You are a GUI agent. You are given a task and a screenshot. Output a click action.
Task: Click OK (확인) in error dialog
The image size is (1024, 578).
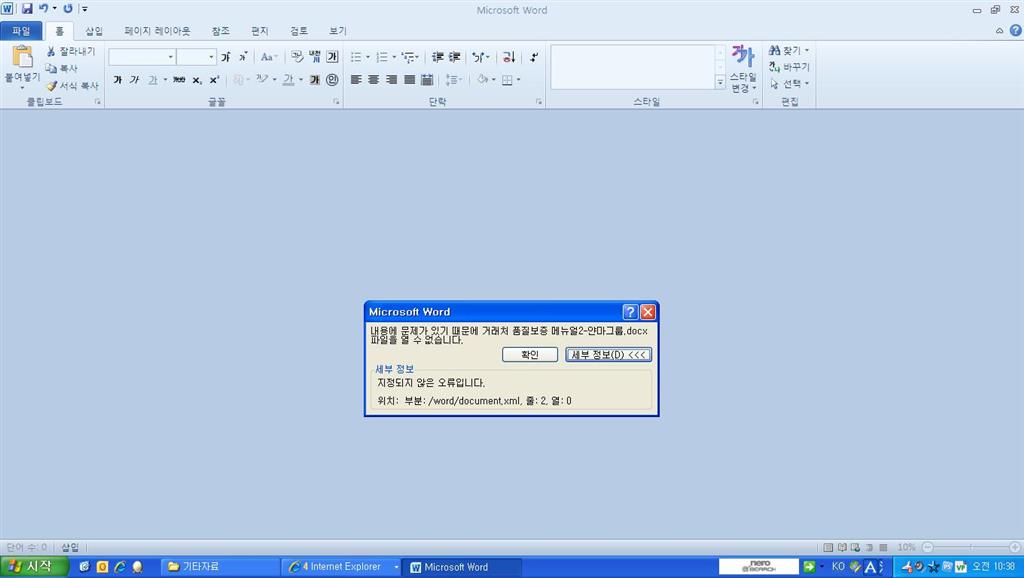point(530,355)
